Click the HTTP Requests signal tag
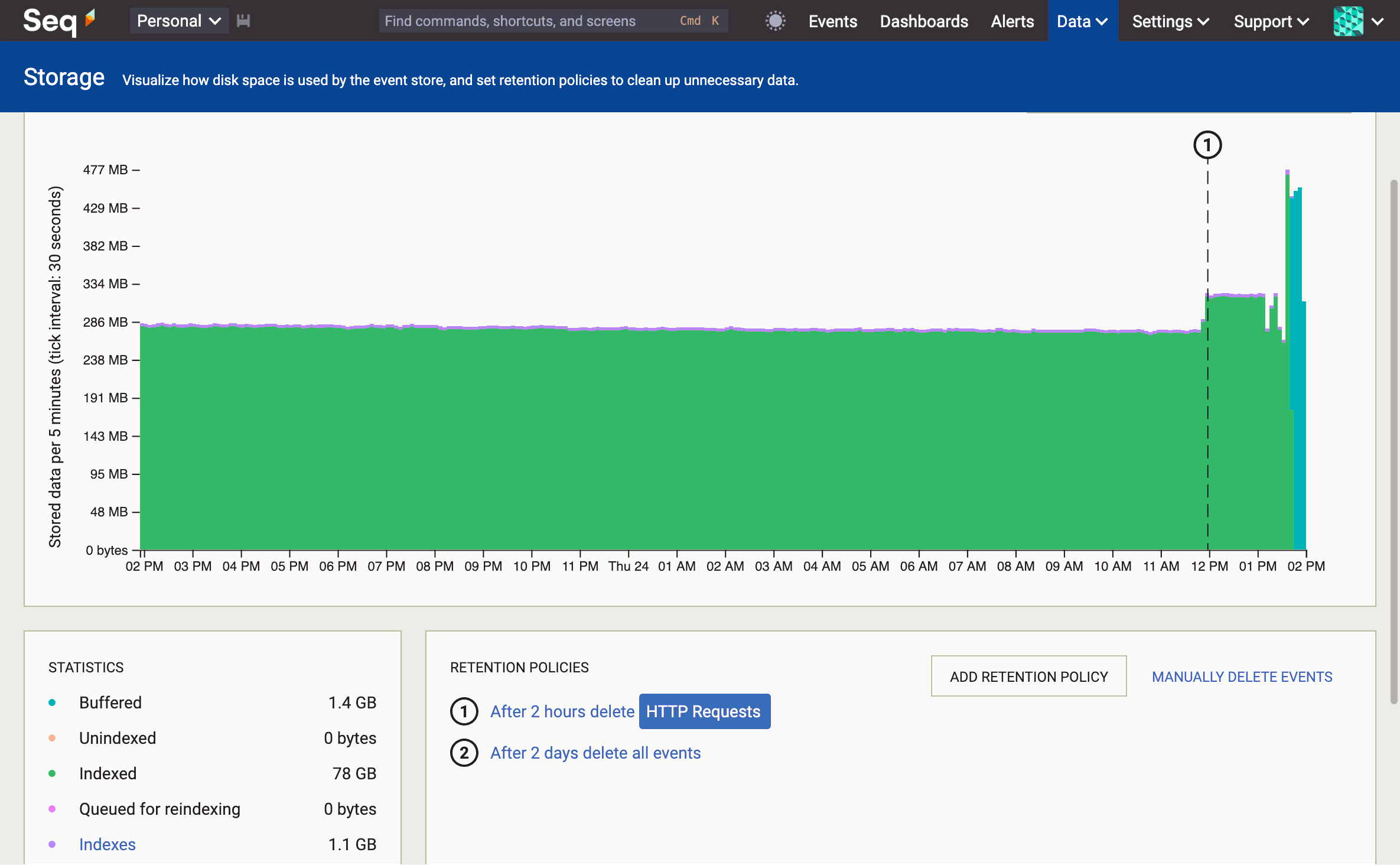Image resolution: width=1400 pixels, height=865 pixels. [x=704, y=711]
